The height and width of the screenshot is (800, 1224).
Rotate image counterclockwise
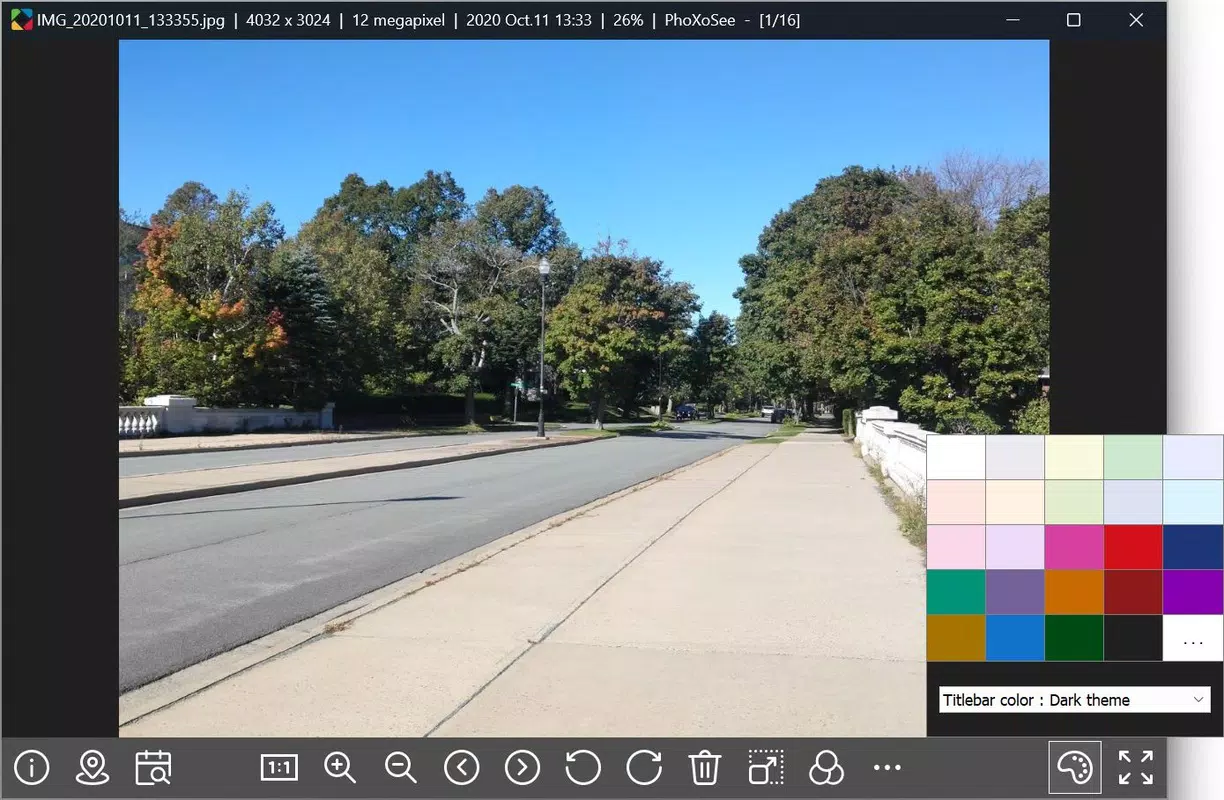click(583, 768)
